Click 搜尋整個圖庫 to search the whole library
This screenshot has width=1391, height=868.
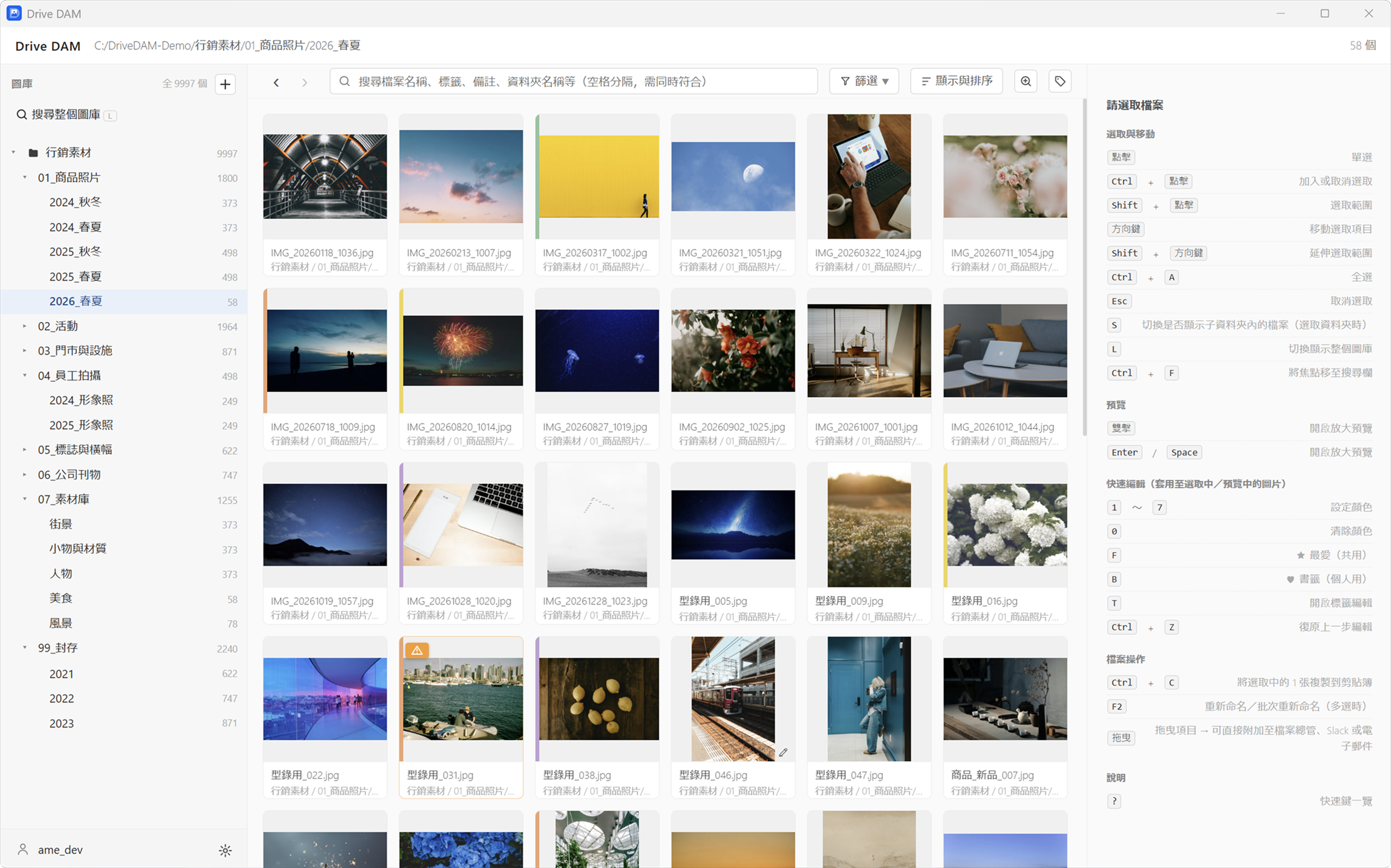point(66,115)
